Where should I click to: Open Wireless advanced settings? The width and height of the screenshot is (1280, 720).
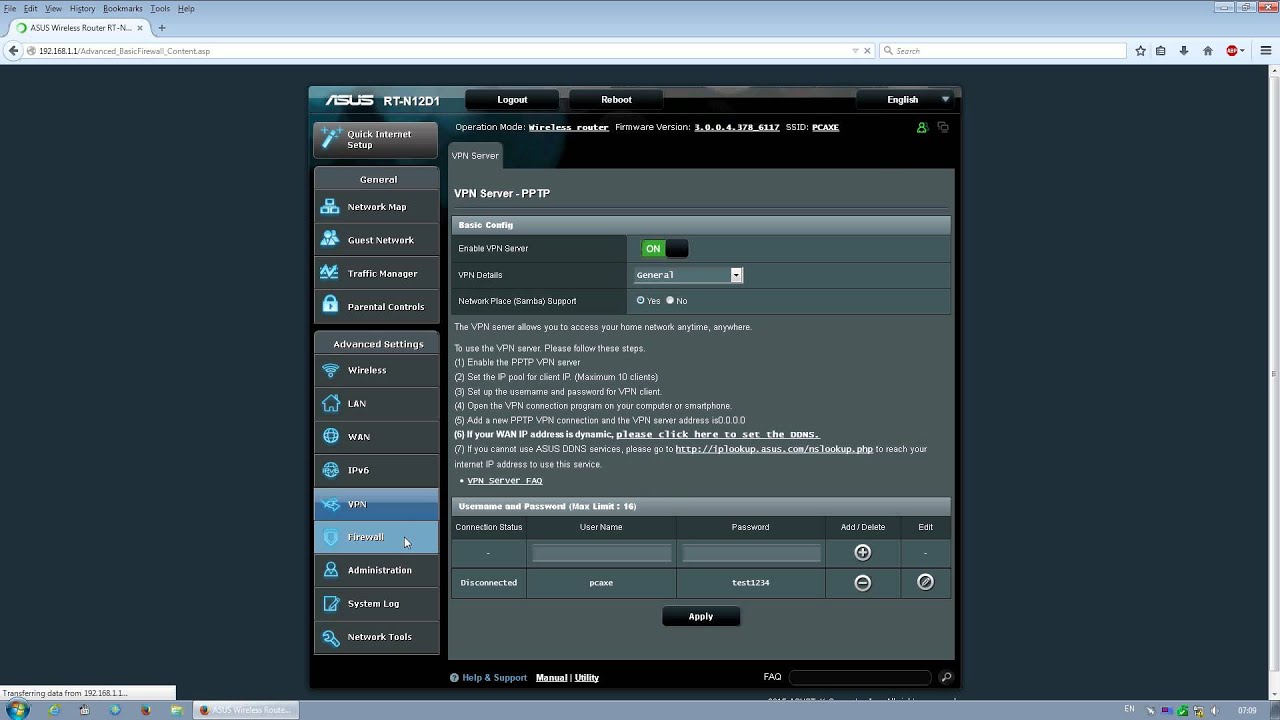click(376, 370)
